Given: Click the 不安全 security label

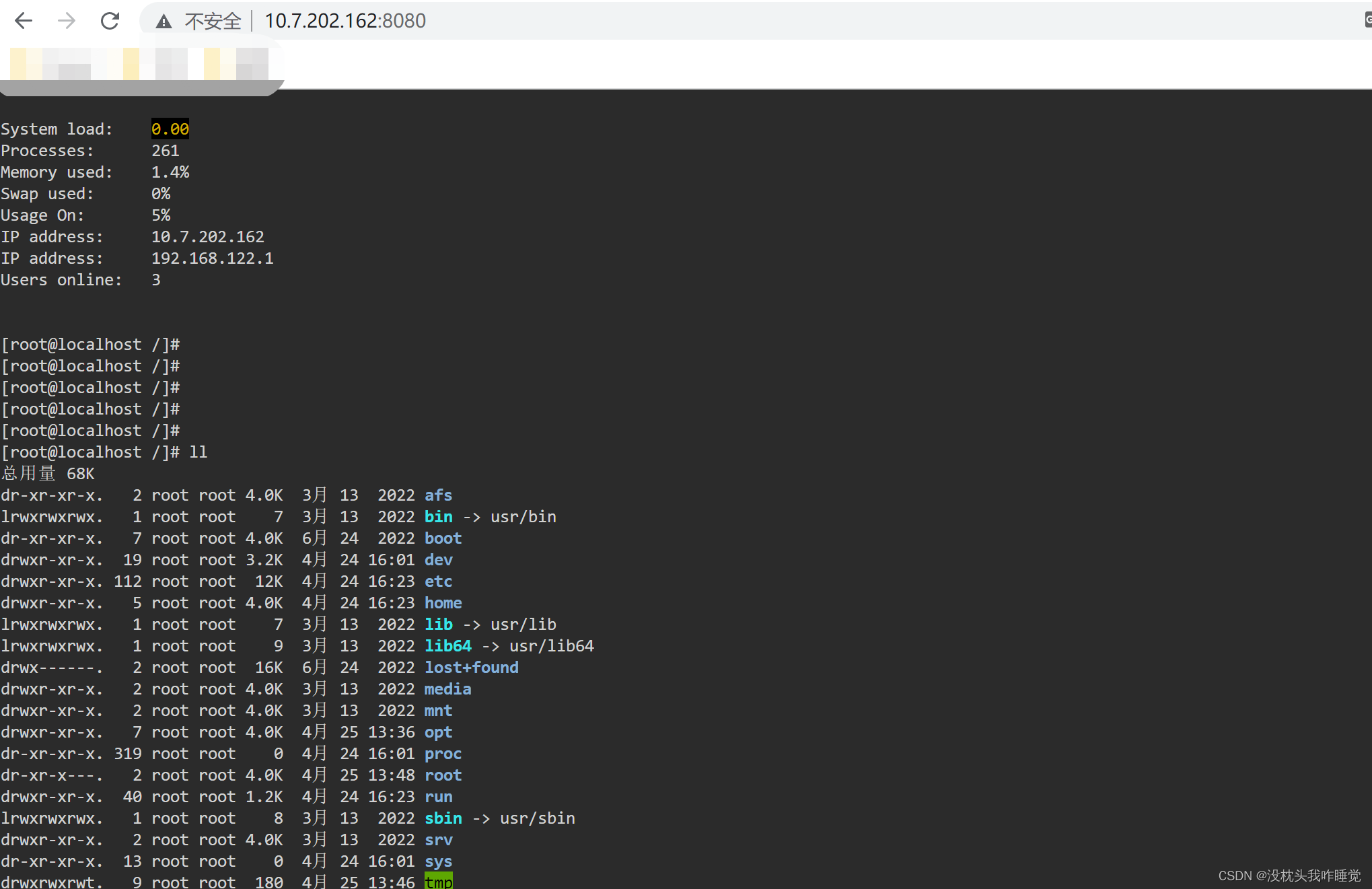Looking at the screenshot, I should (x=213, y=22).
